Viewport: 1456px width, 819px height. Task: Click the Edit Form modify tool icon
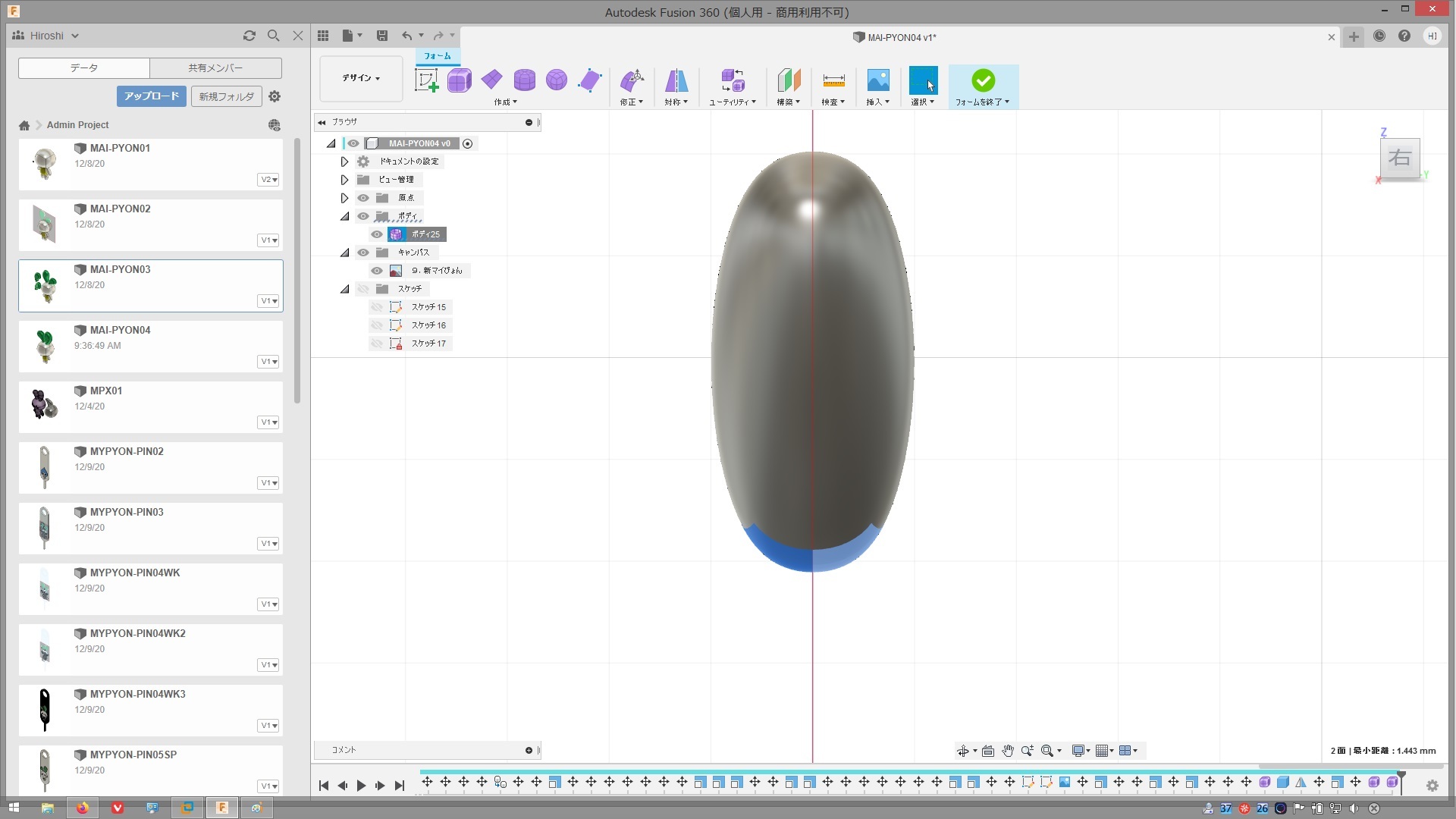click(631, 80)
